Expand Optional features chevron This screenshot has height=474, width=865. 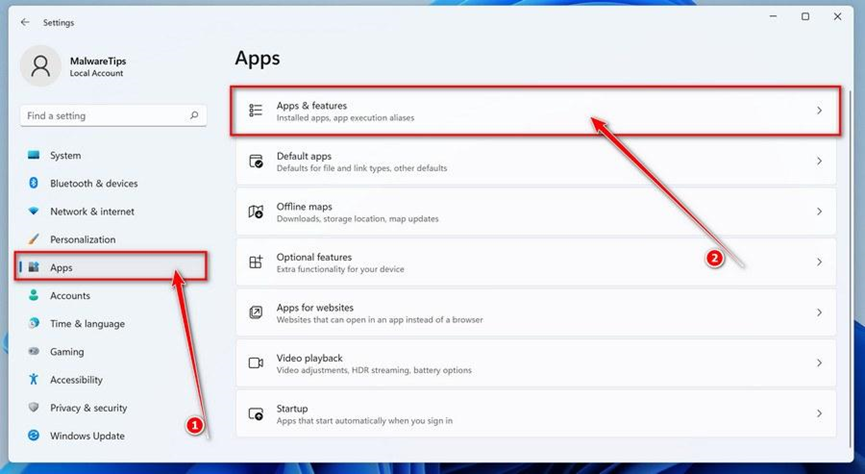(819, 262)
